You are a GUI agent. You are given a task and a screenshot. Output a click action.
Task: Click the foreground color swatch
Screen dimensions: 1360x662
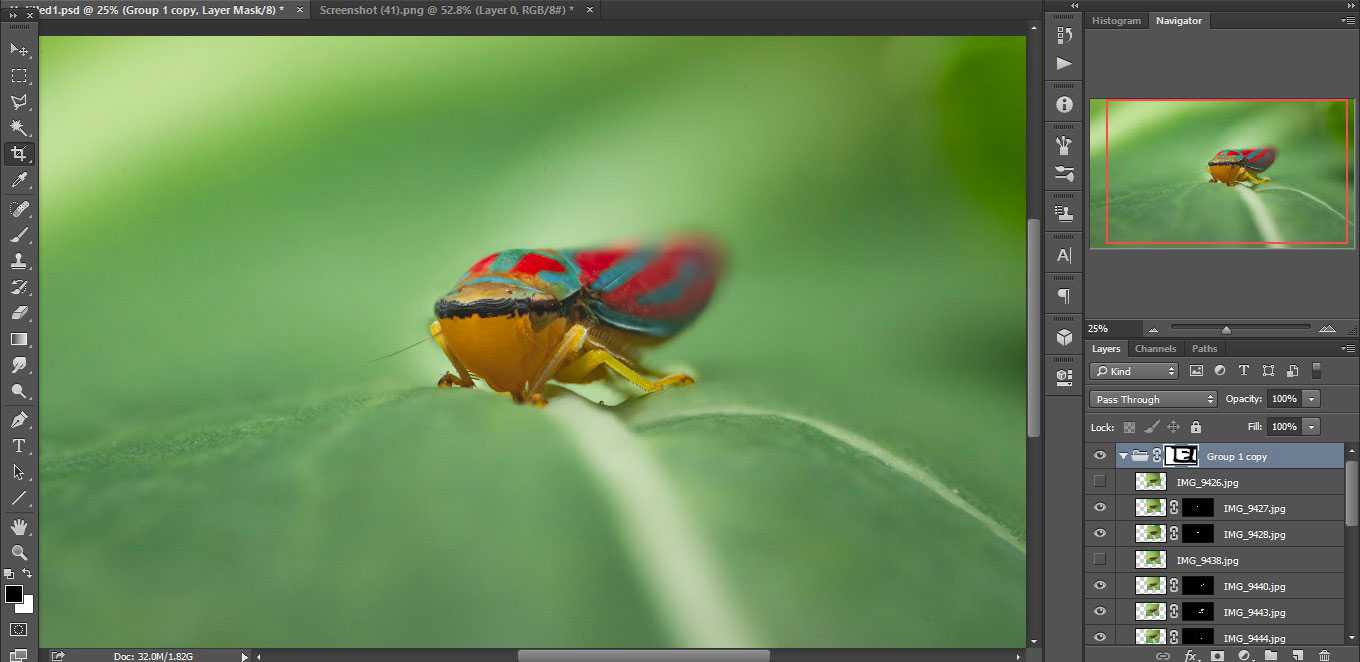tap(14, 595)
